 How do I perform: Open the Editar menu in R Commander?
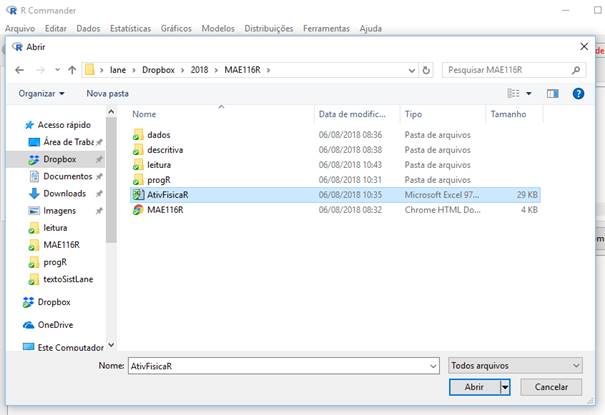[56, 29]
